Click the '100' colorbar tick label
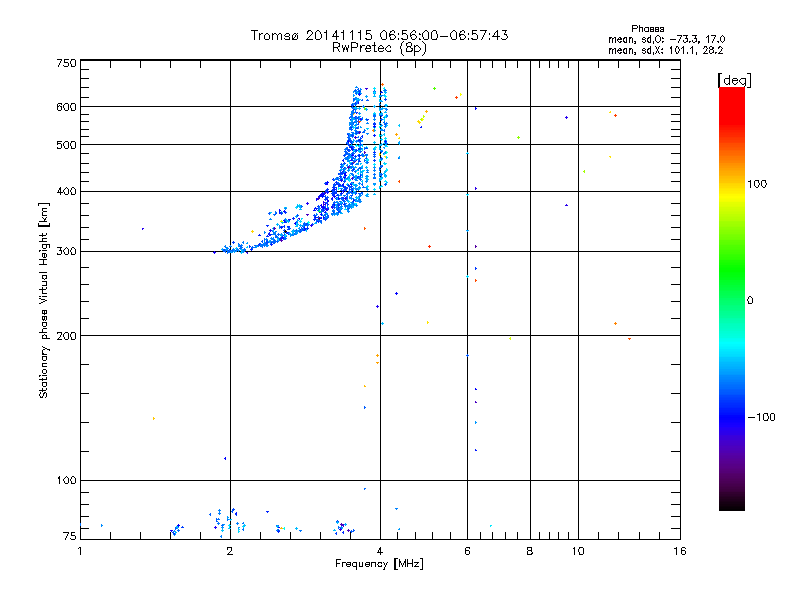Image resolution: width=800 pixels, height=600 pixels. point(757,184)
